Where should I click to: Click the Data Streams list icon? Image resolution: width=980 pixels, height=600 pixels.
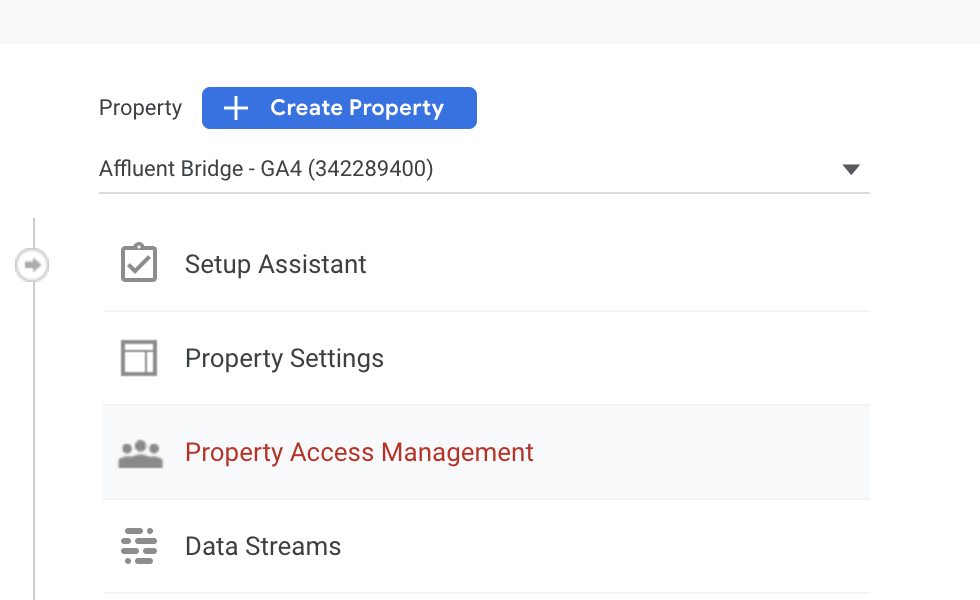[x=139, y=546]
